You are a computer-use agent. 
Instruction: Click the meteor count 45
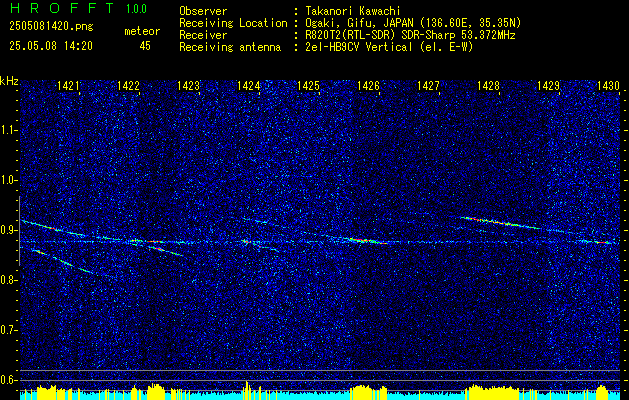tap(145, 46)
